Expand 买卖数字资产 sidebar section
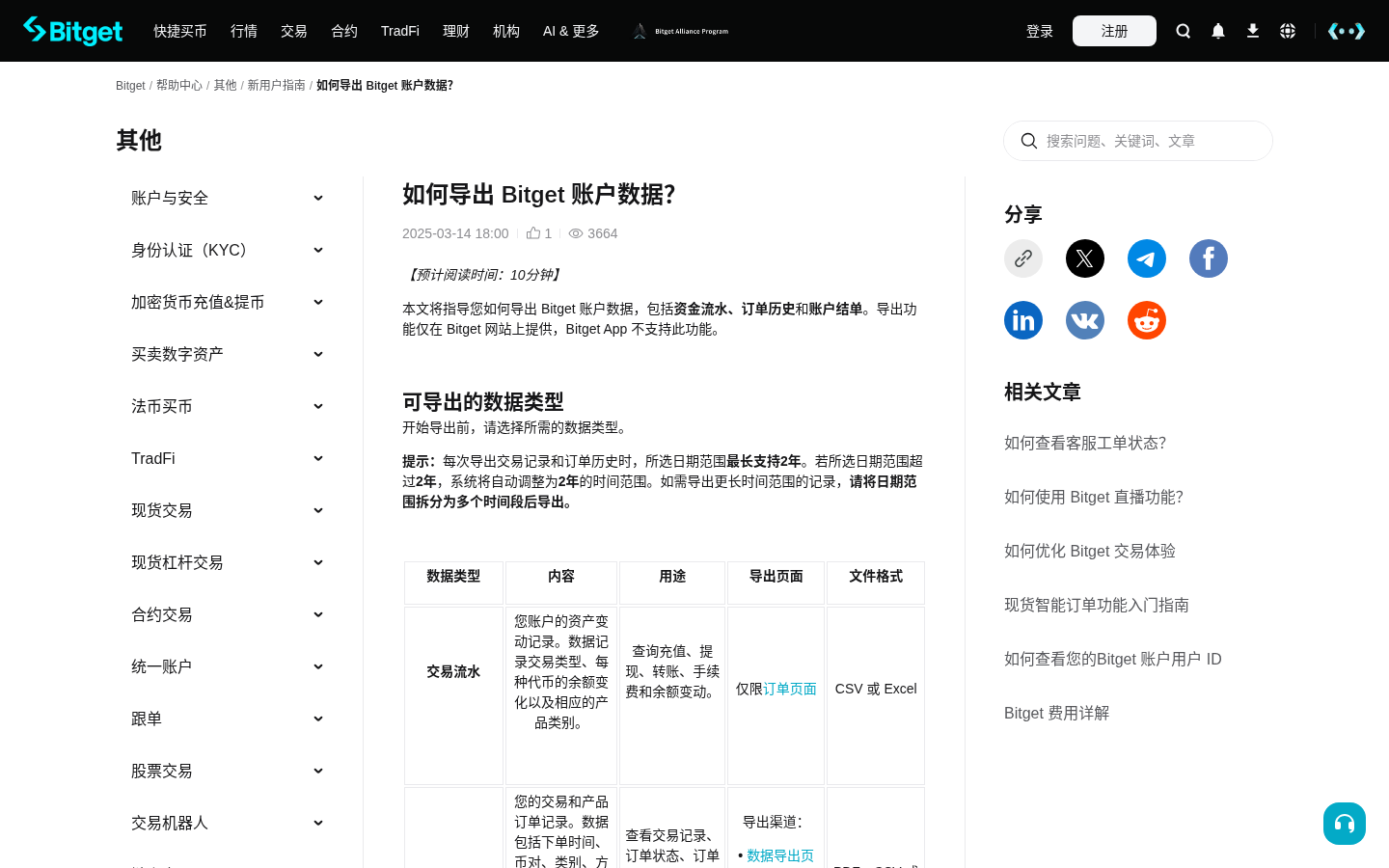Screen dimensions: 1389x868 click(228, 354)
